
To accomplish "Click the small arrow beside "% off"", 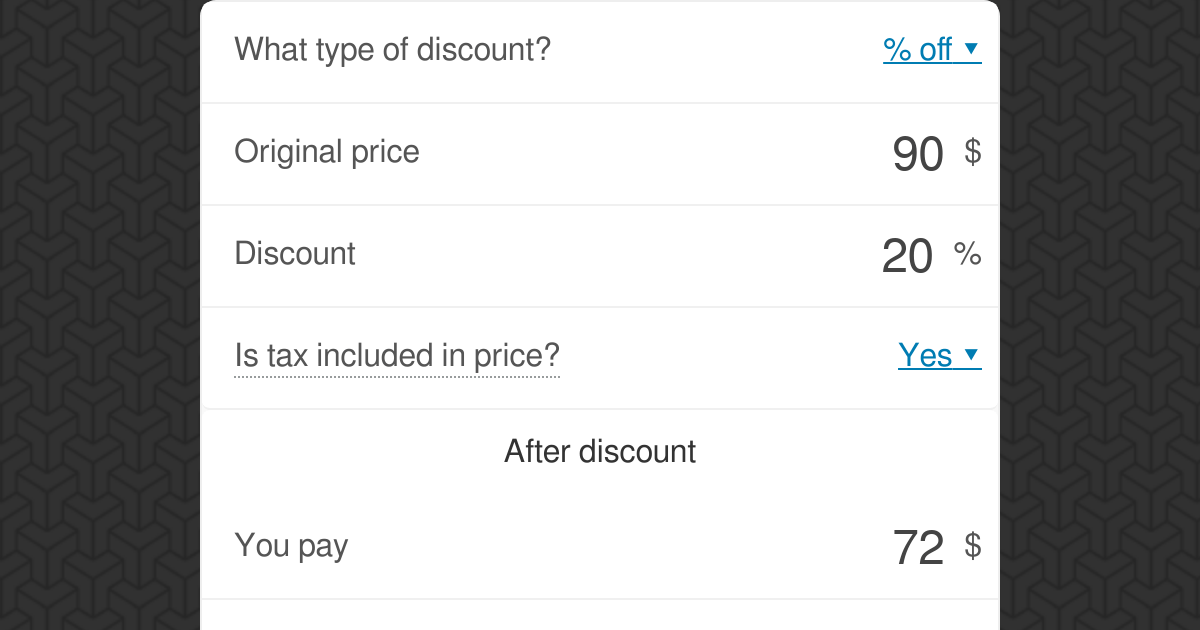I will pyautogui.click(x=971, y=48).
